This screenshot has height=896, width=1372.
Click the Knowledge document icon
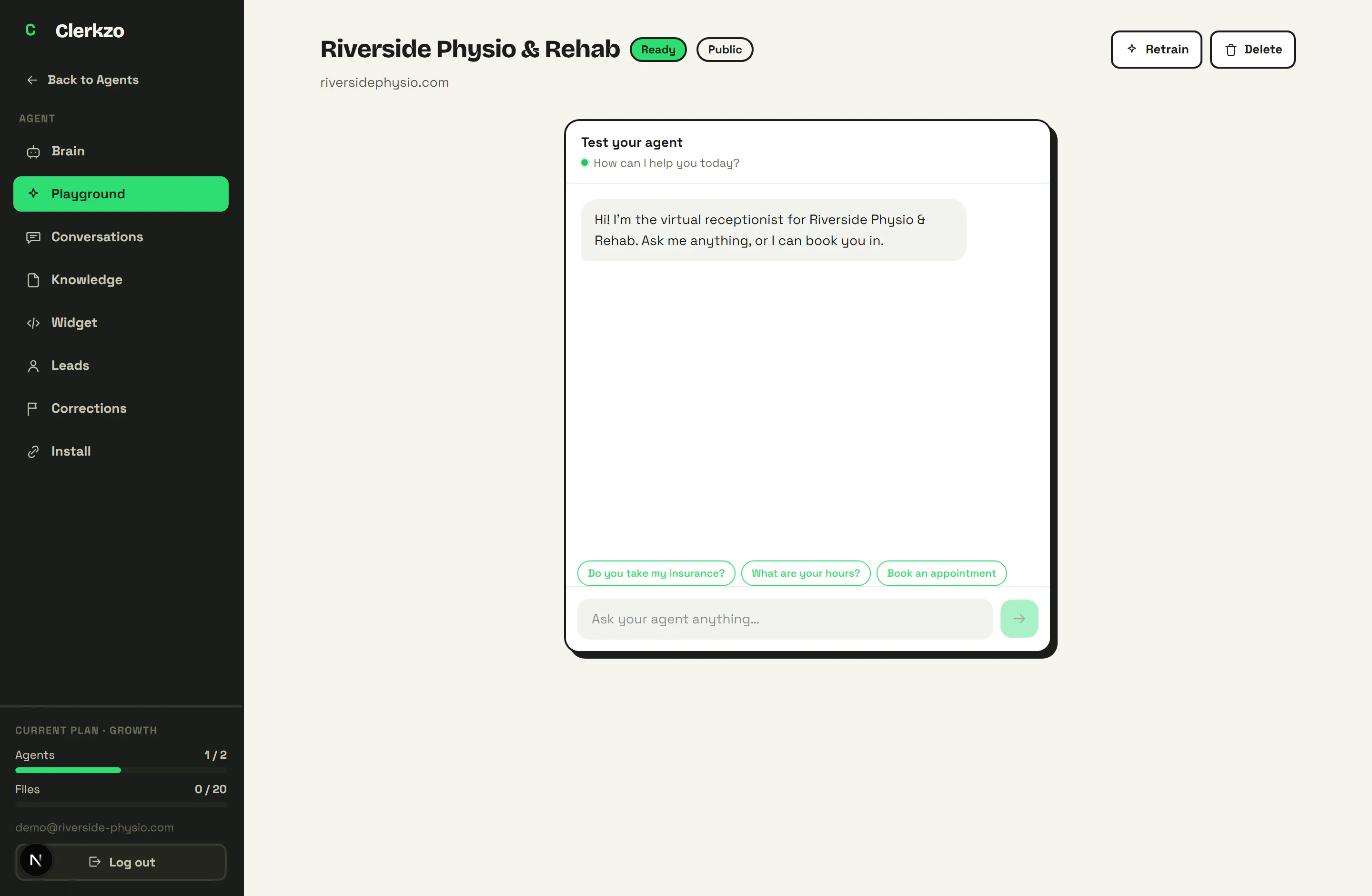pyautogui.click(x=33, y=280)
